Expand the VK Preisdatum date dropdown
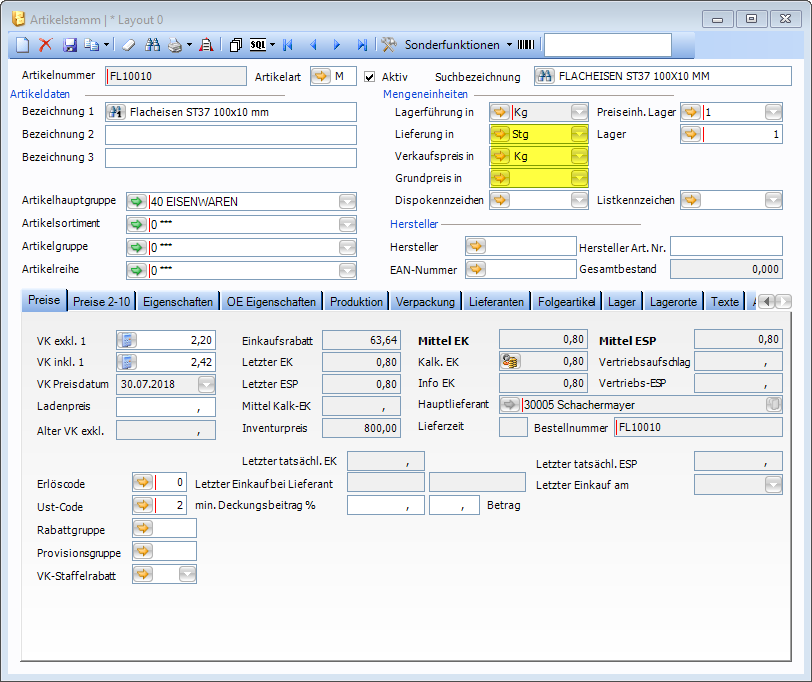The image size is (812, 682). click(x=205, y=384)
